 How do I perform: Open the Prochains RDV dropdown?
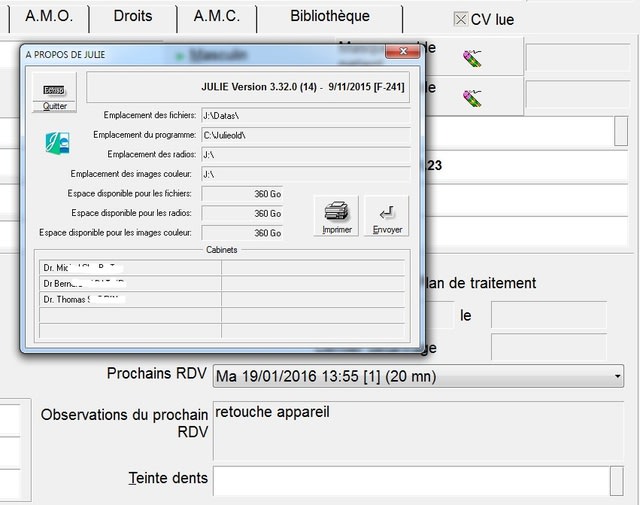[615, 377]
